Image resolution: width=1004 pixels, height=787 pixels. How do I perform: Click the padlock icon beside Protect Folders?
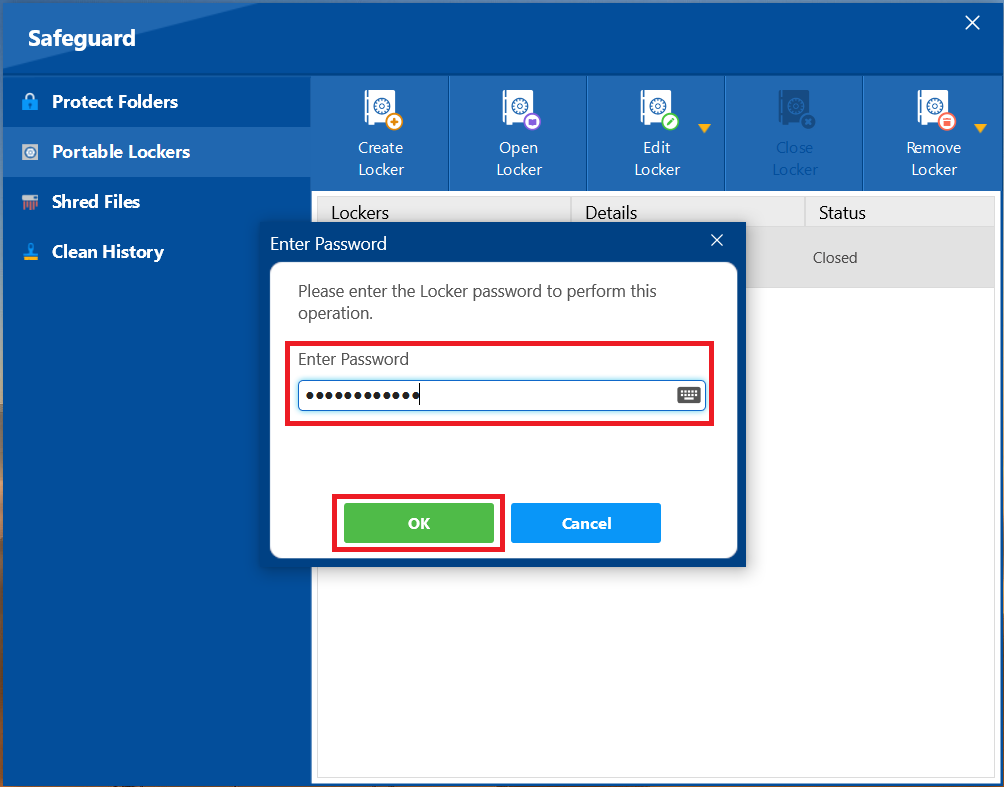point(29,102)
